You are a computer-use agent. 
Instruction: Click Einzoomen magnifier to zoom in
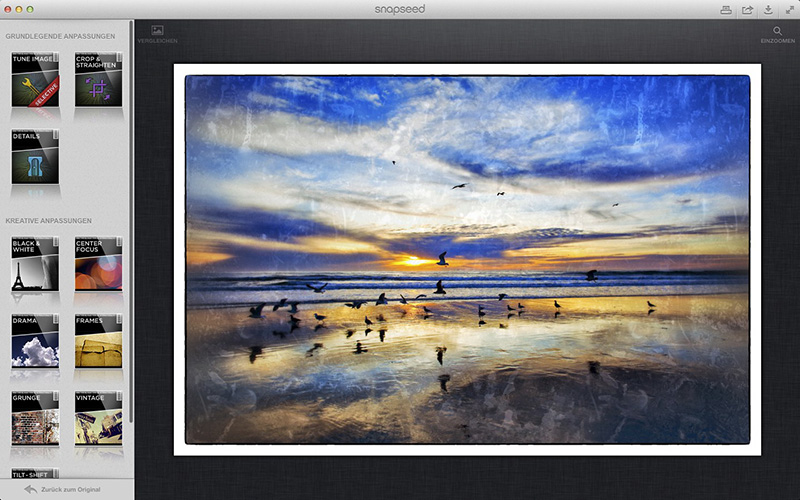pyautogui.click(x=777, y=35)
